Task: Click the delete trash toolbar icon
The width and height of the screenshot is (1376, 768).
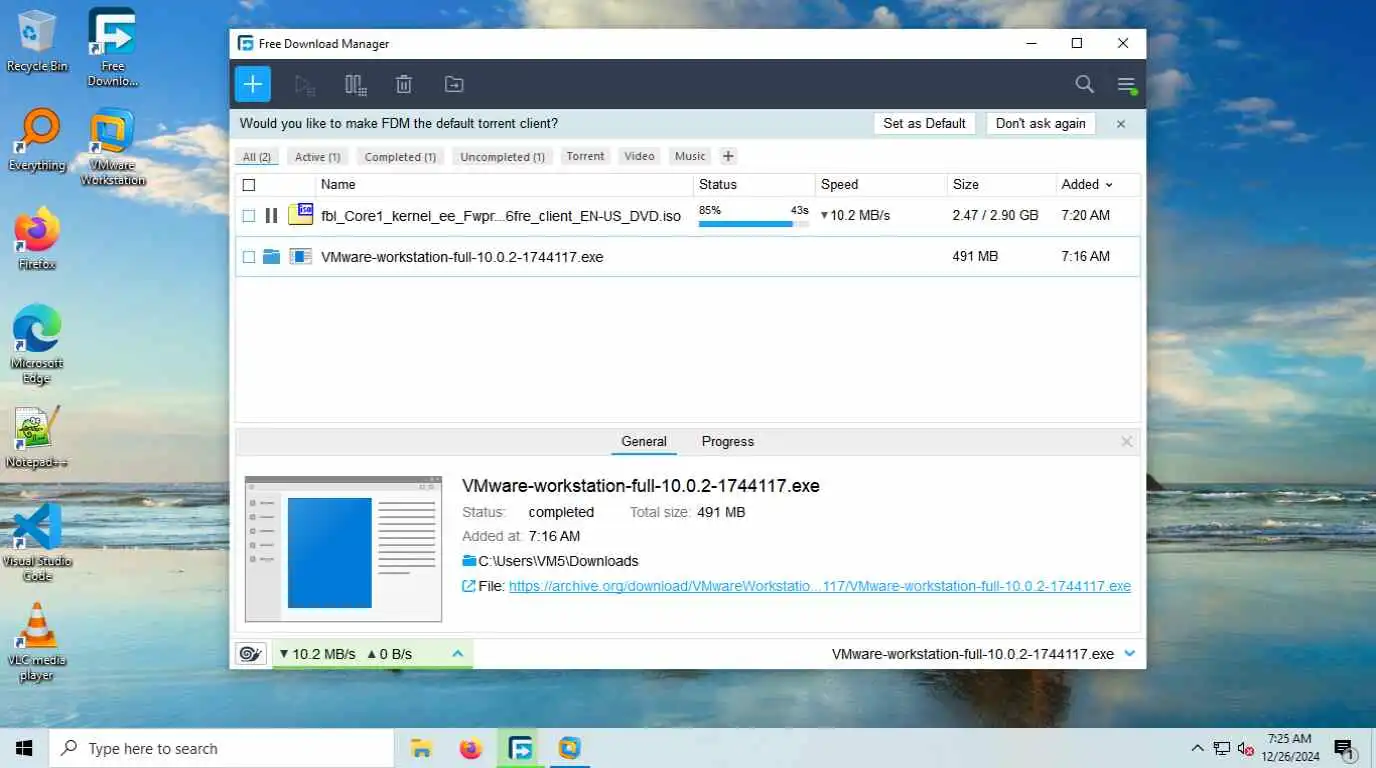Action: click(x=404, y=85)
